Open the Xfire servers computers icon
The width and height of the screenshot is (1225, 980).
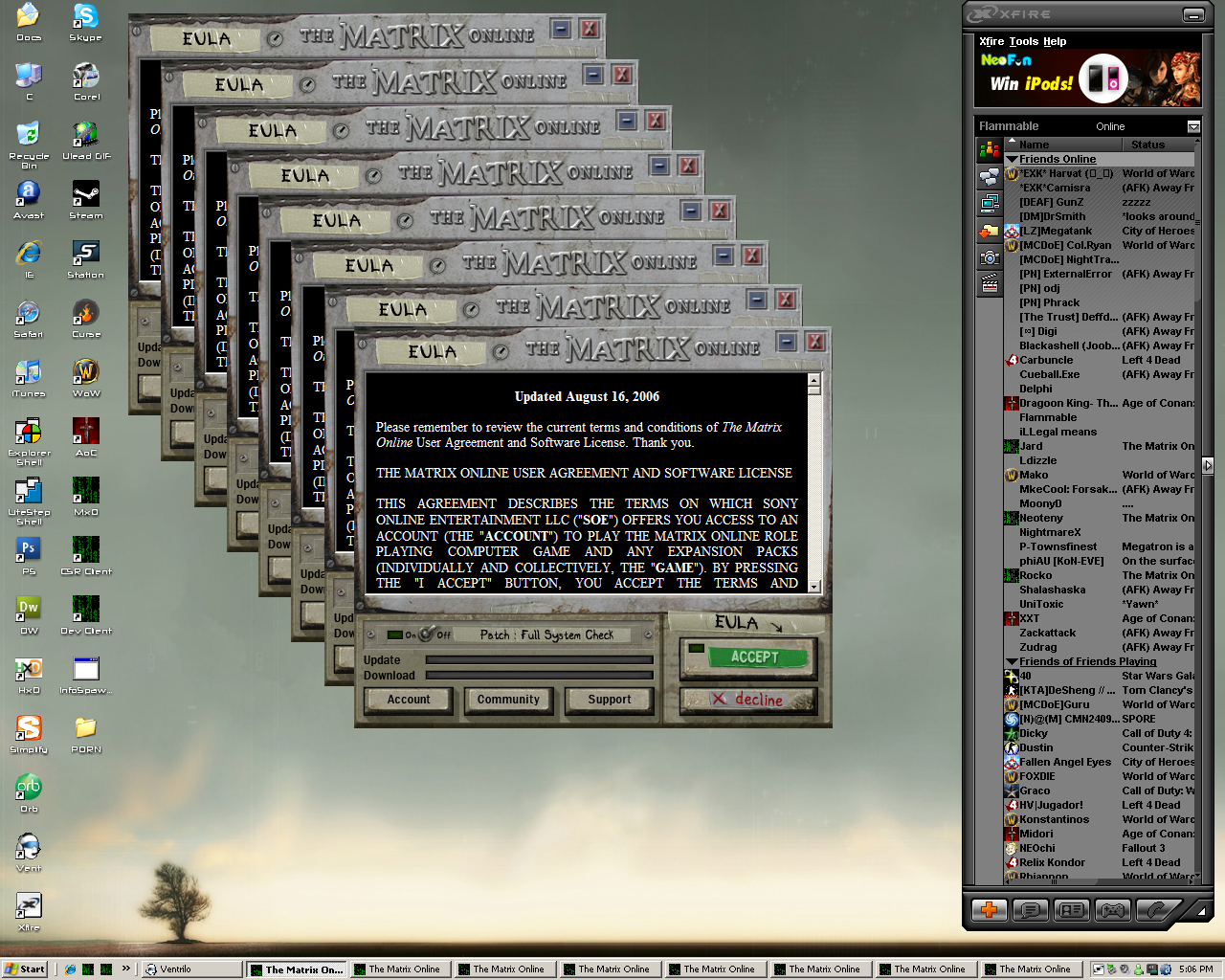[x=990, y=204]
